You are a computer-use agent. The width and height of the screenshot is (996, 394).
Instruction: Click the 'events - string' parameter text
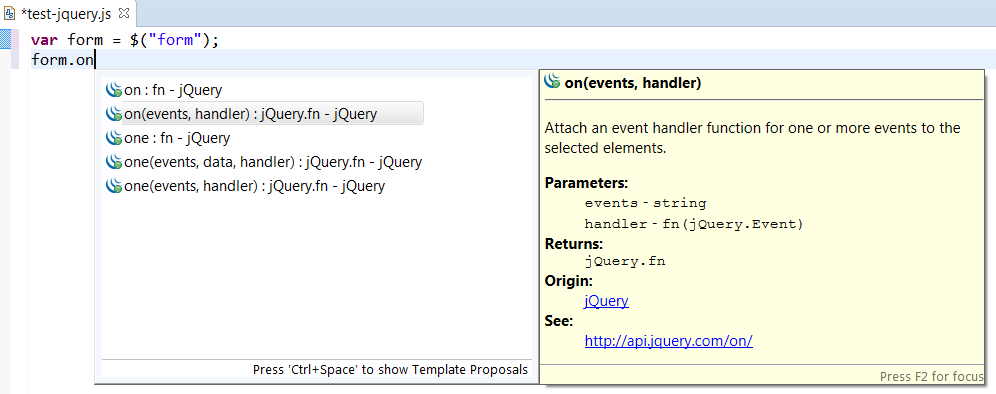(645, 203)
